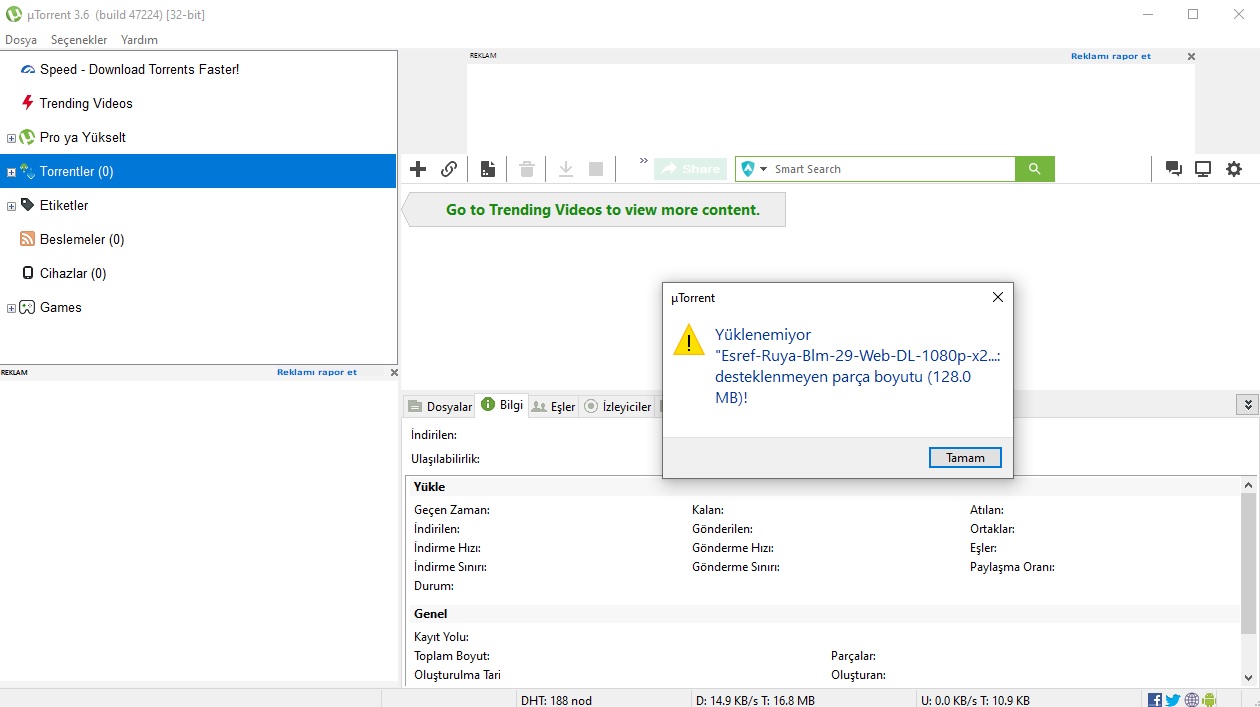Switch to the İzleyiciler tab
The width and height of the screenshot is (1260, 707).
pyautogui.click(x=618, y=406)
